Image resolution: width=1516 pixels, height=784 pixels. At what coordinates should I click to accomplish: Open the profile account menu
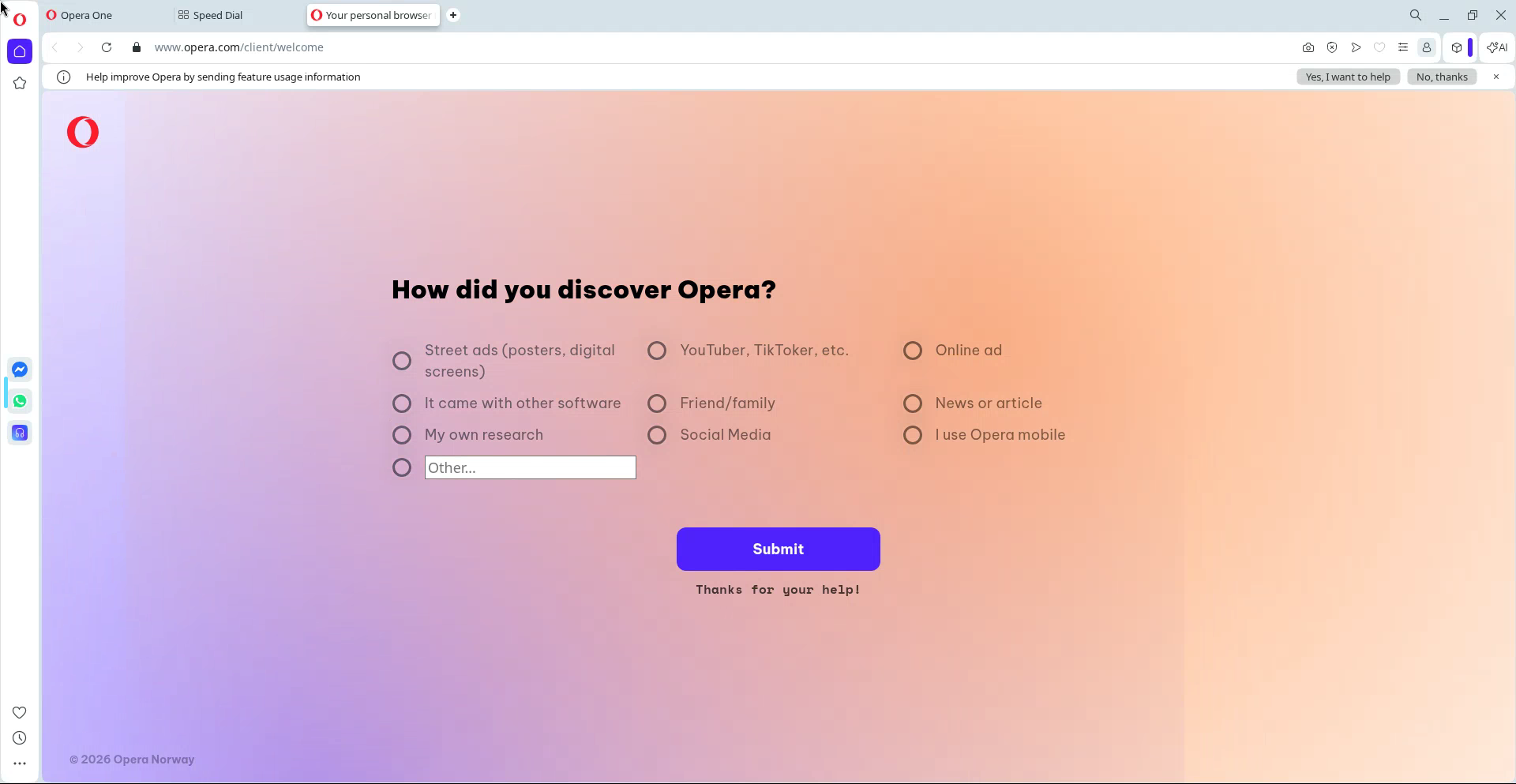pos(1427,47)
